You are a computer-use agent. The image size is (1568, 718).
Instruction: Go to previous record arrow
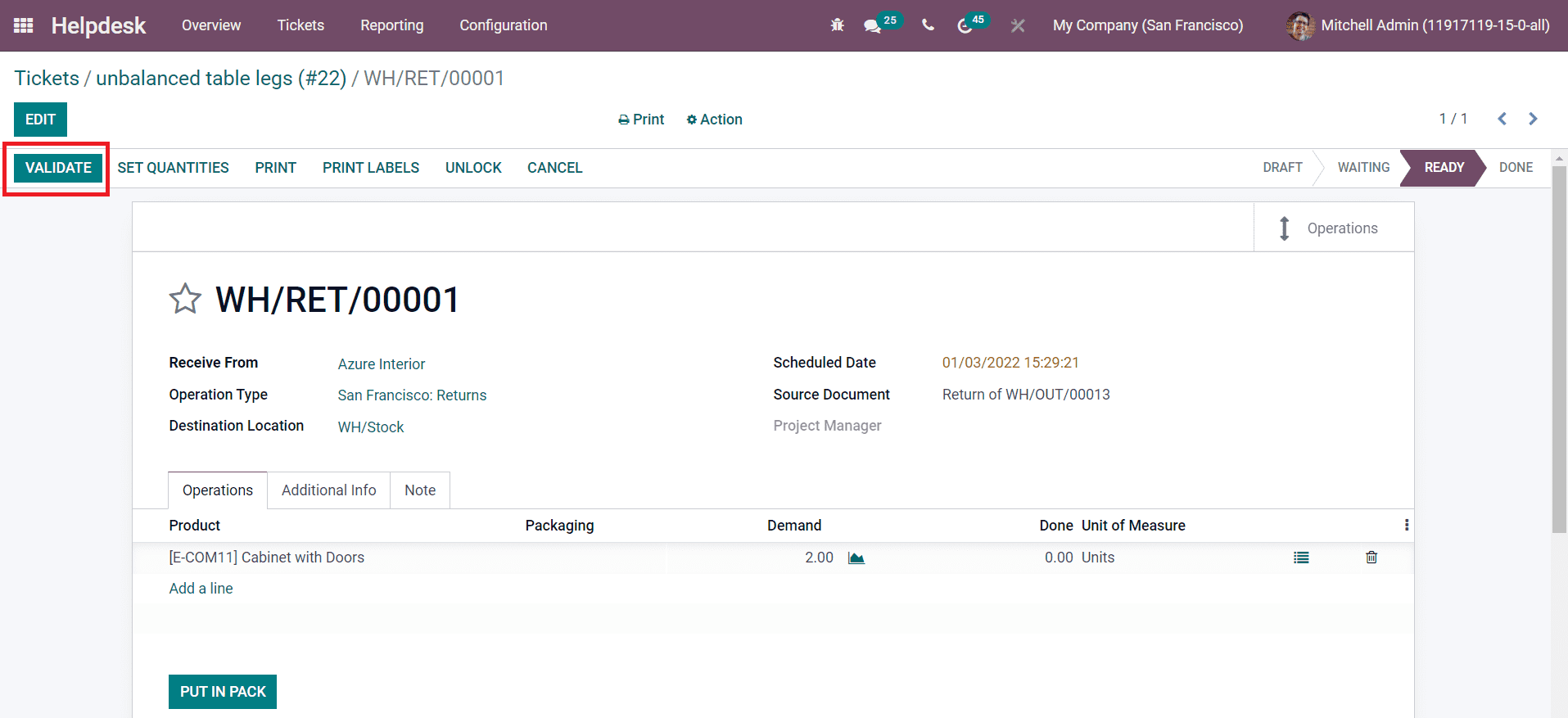point(1502,119)
